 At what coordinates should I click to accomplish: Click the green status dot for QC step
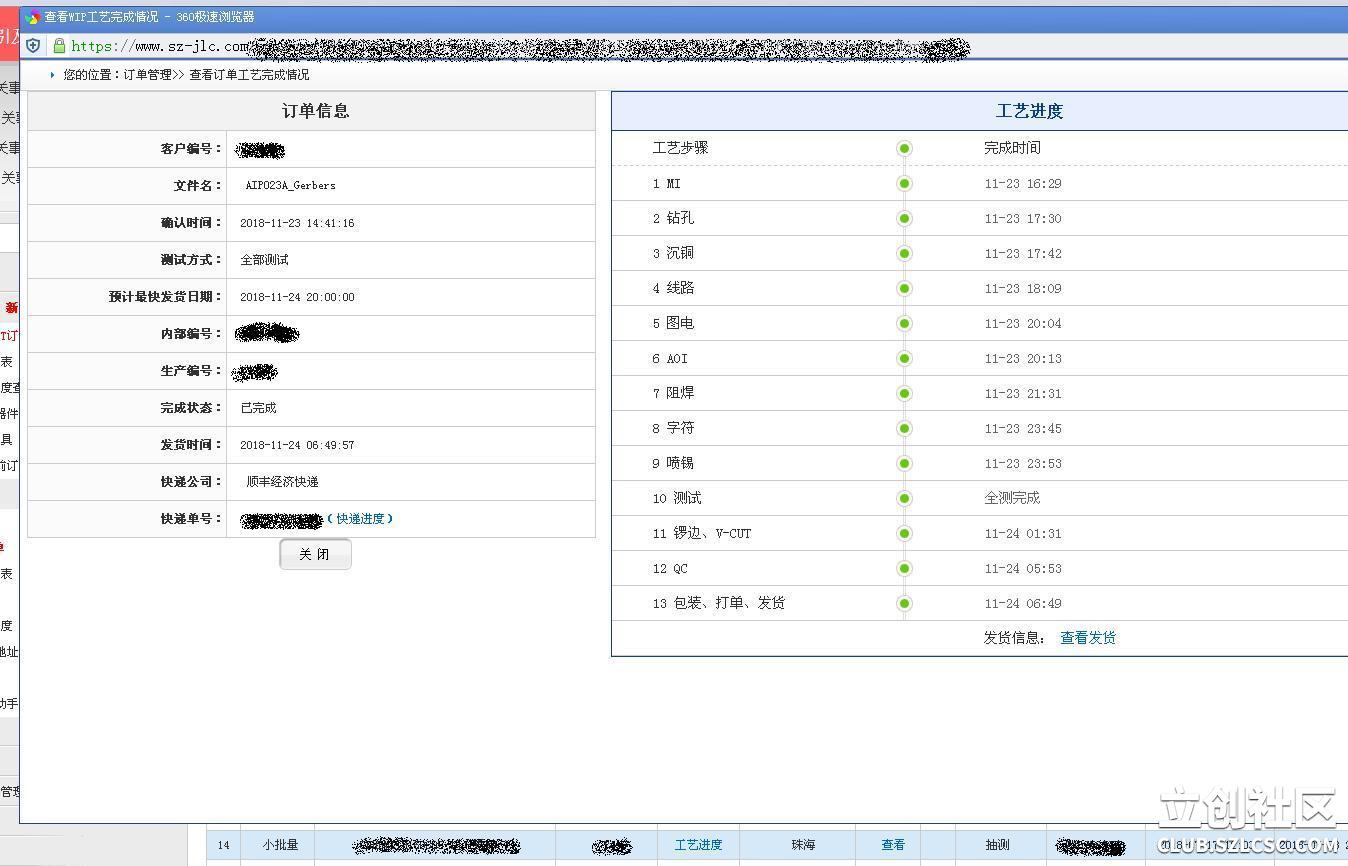904,569
